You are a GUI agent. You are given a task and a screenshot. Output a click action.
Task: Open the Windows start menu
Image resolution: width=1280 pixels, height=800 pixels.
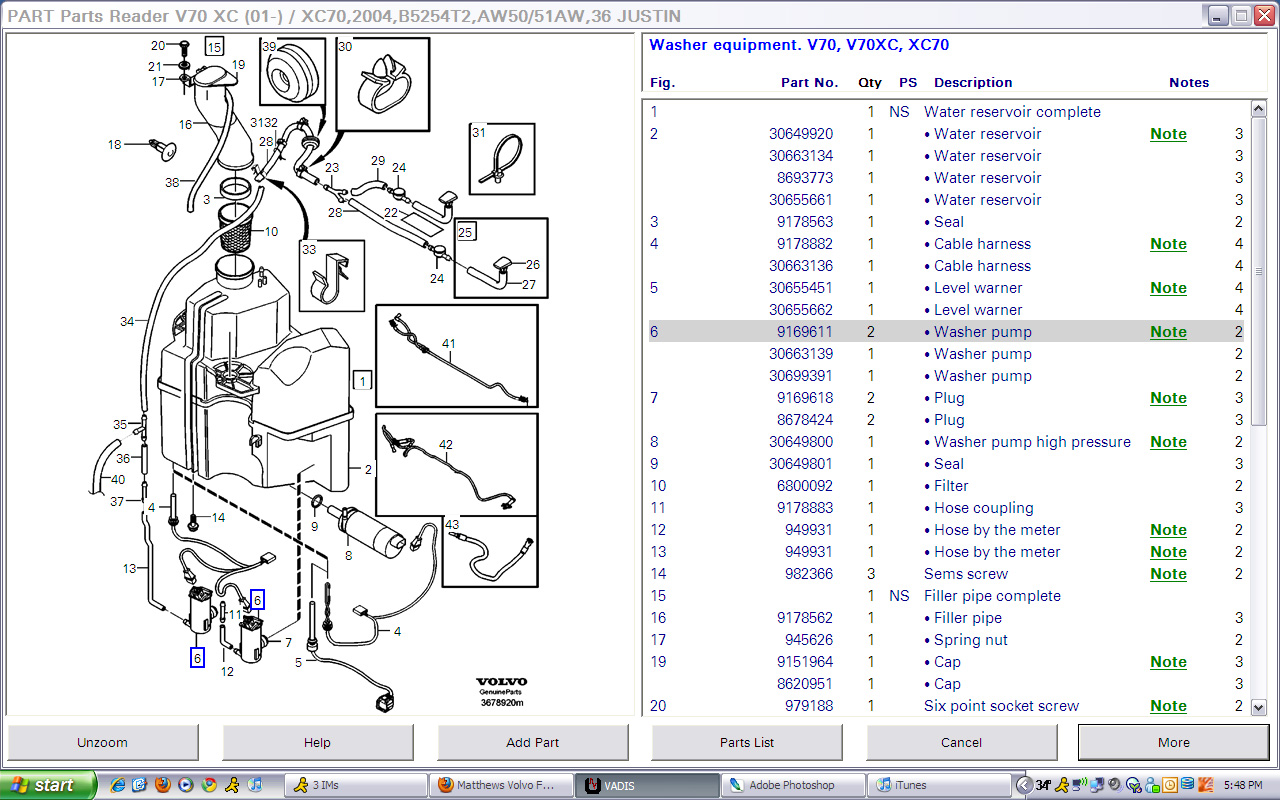[45, 785]
